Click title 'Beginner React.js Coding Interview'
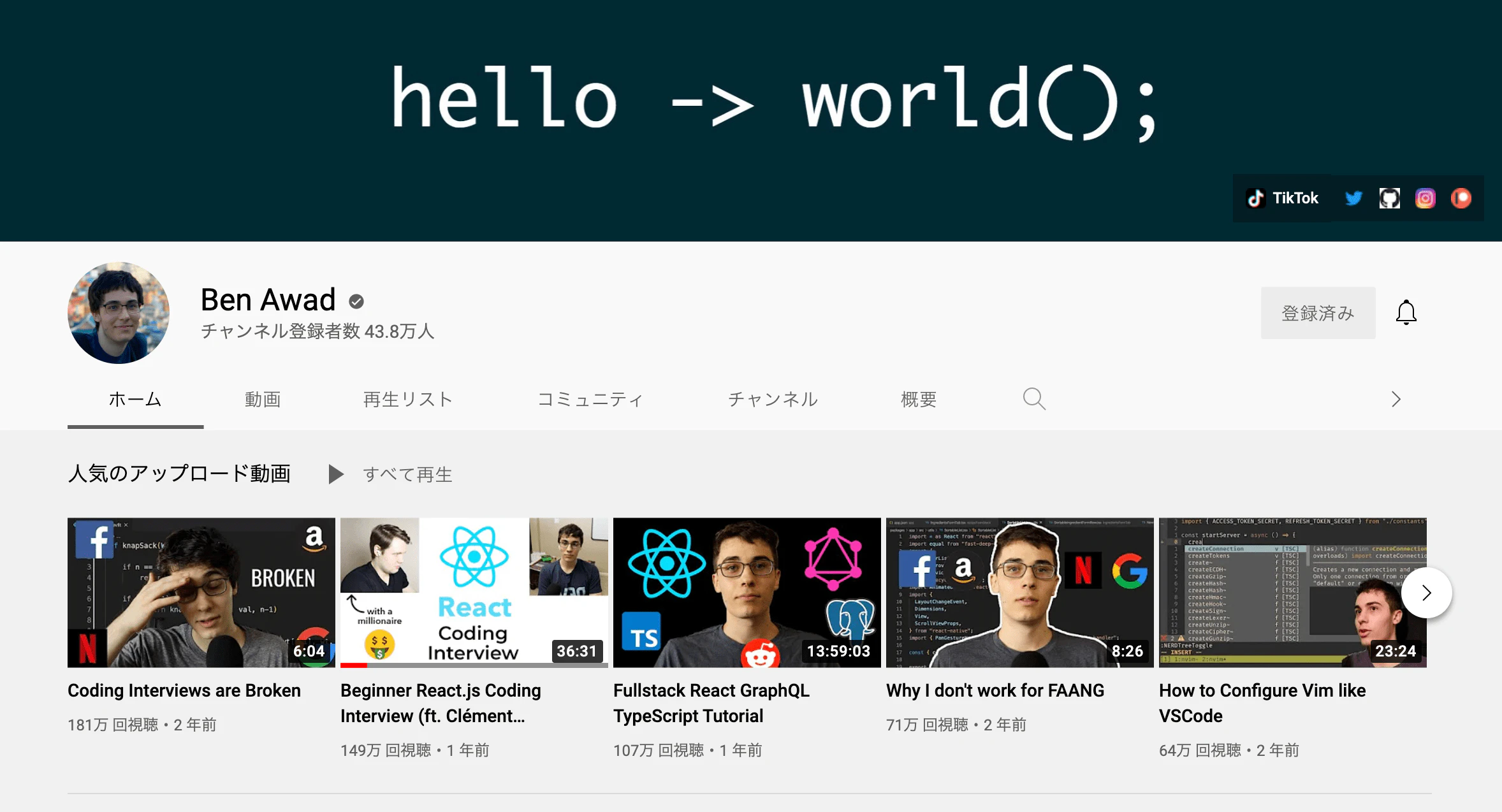Screen dimensions: 1502x812 tap(441, 703)
